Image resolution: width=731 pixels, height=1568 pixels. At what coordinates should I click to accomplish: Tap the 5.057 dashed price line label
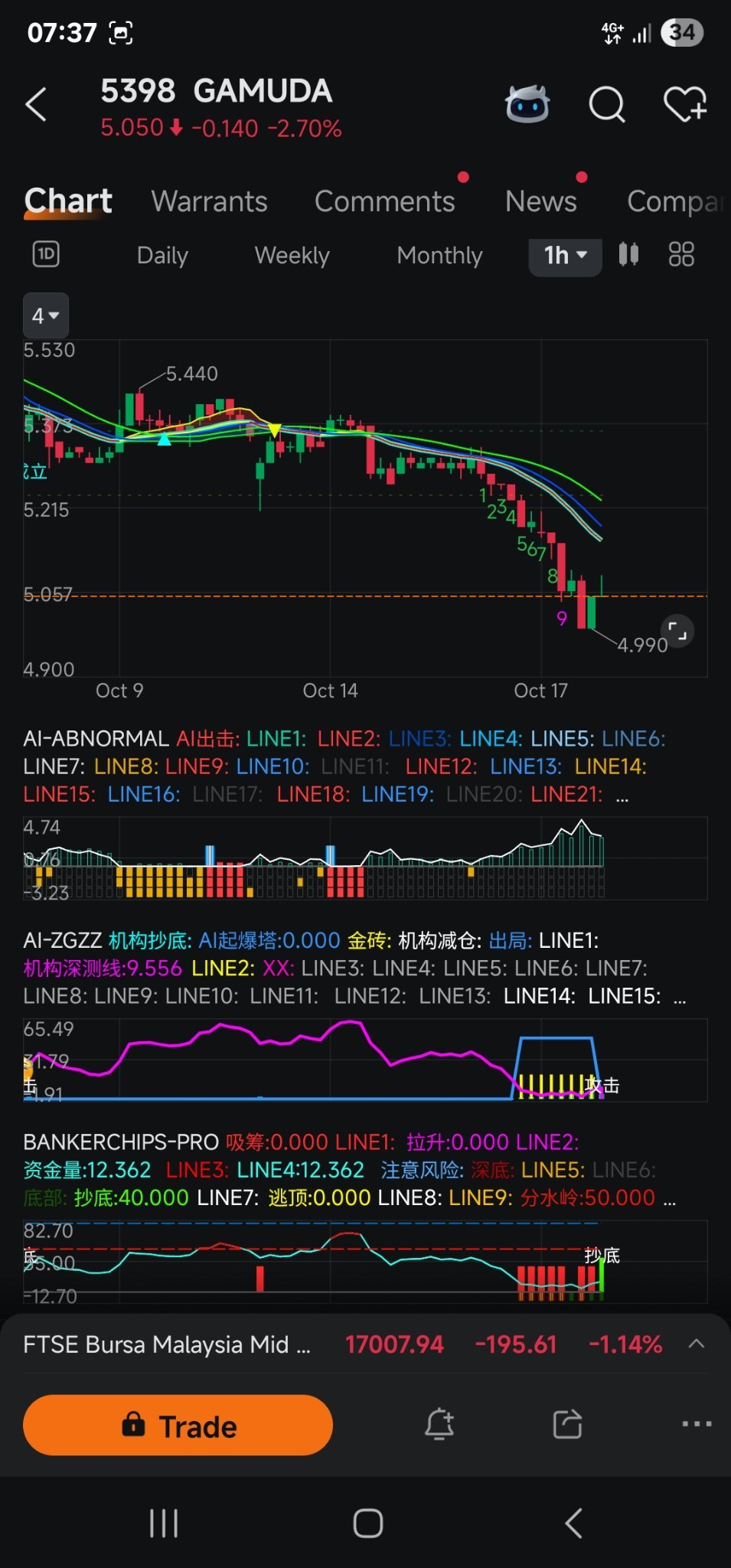pos(47,595)
